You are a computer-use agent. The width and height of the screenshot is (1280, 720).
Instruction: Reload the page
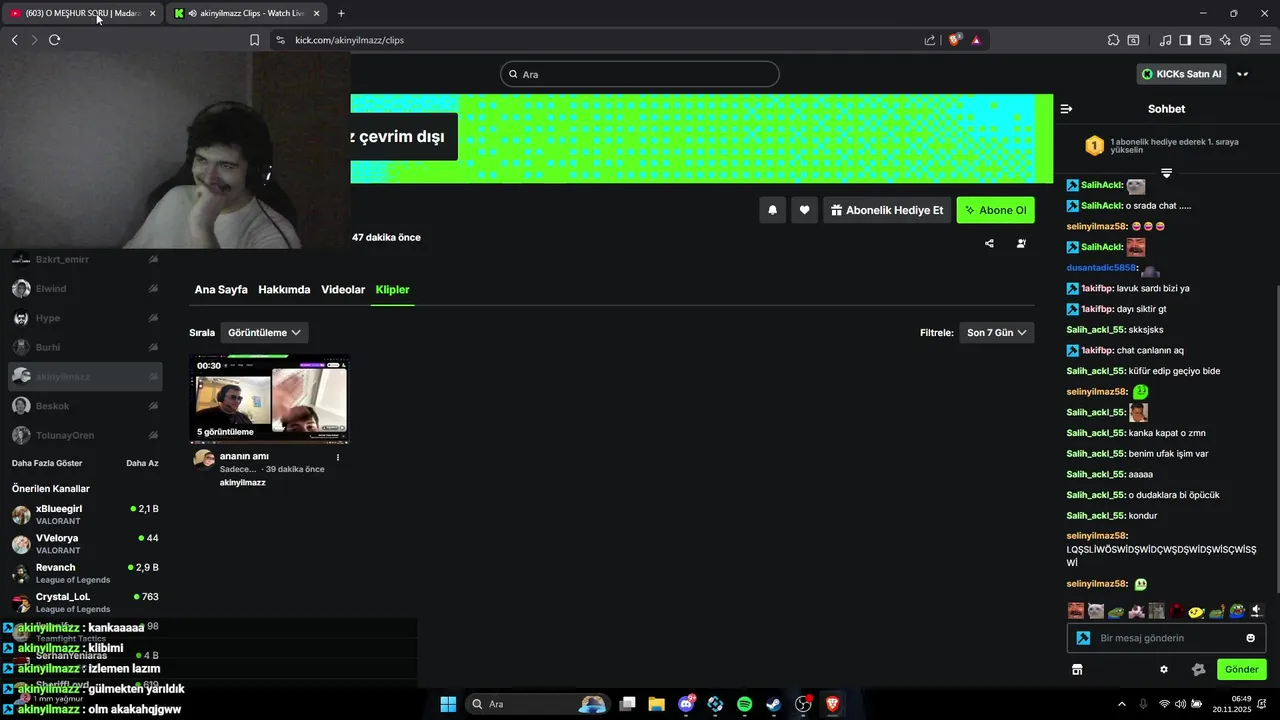54,40
